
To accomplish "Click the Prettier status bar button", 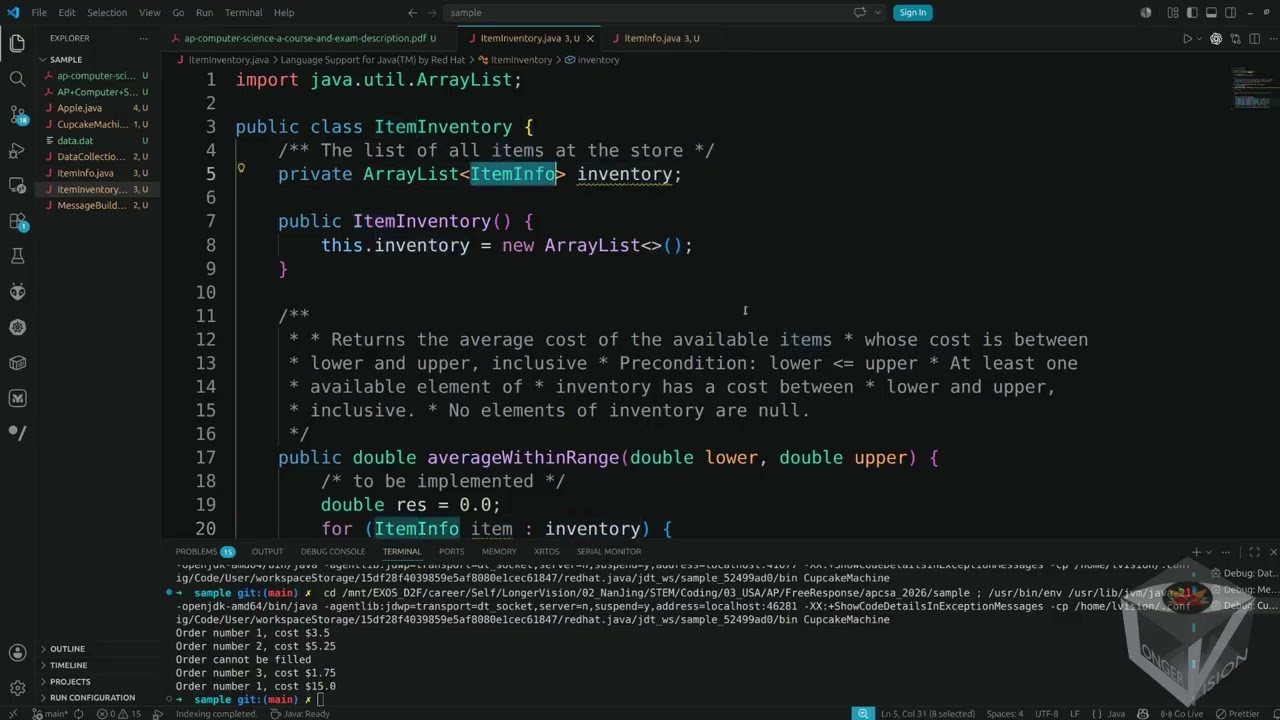I will coord(1237,714).
